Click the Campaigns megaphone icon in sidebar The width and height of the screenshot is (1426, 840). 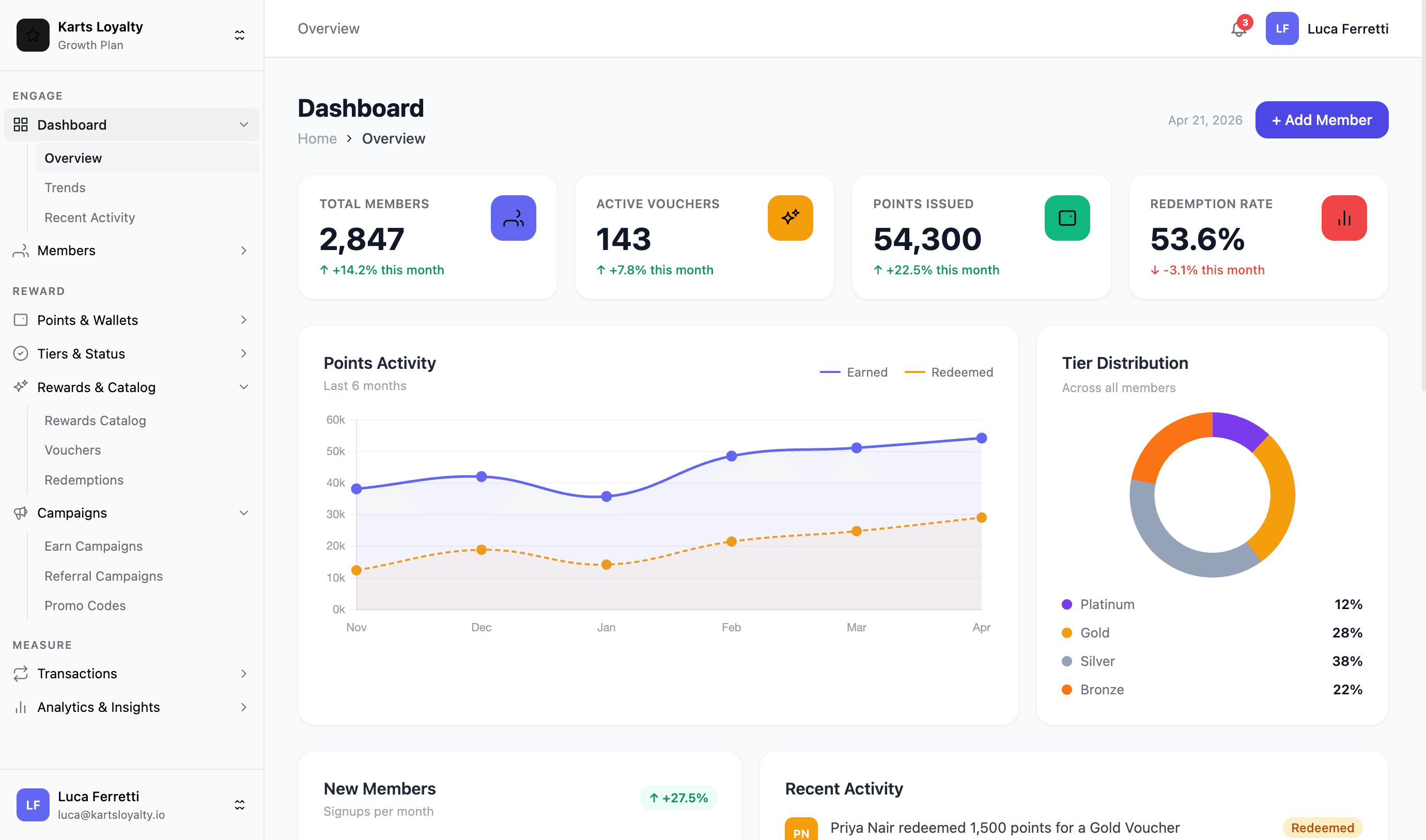tap(21, 513)
